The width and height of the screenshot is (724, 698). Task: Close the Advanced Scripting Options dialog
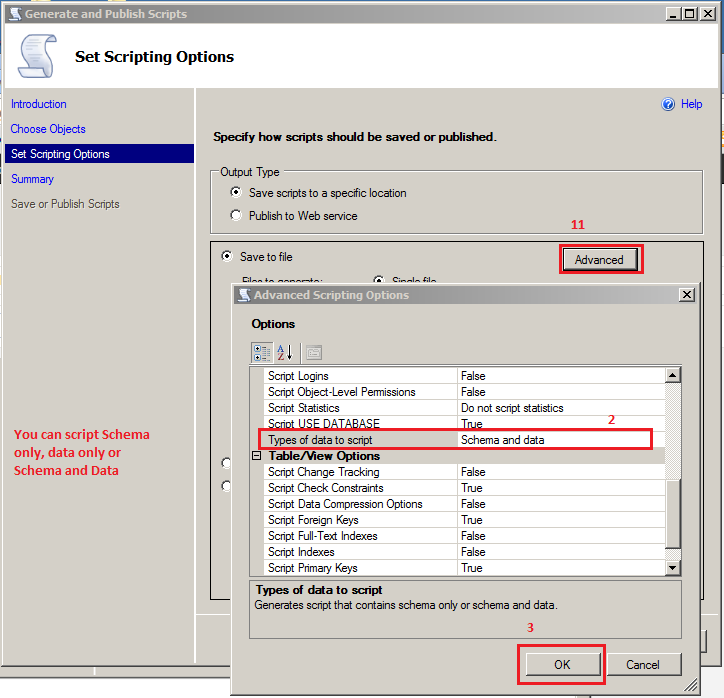687,295
